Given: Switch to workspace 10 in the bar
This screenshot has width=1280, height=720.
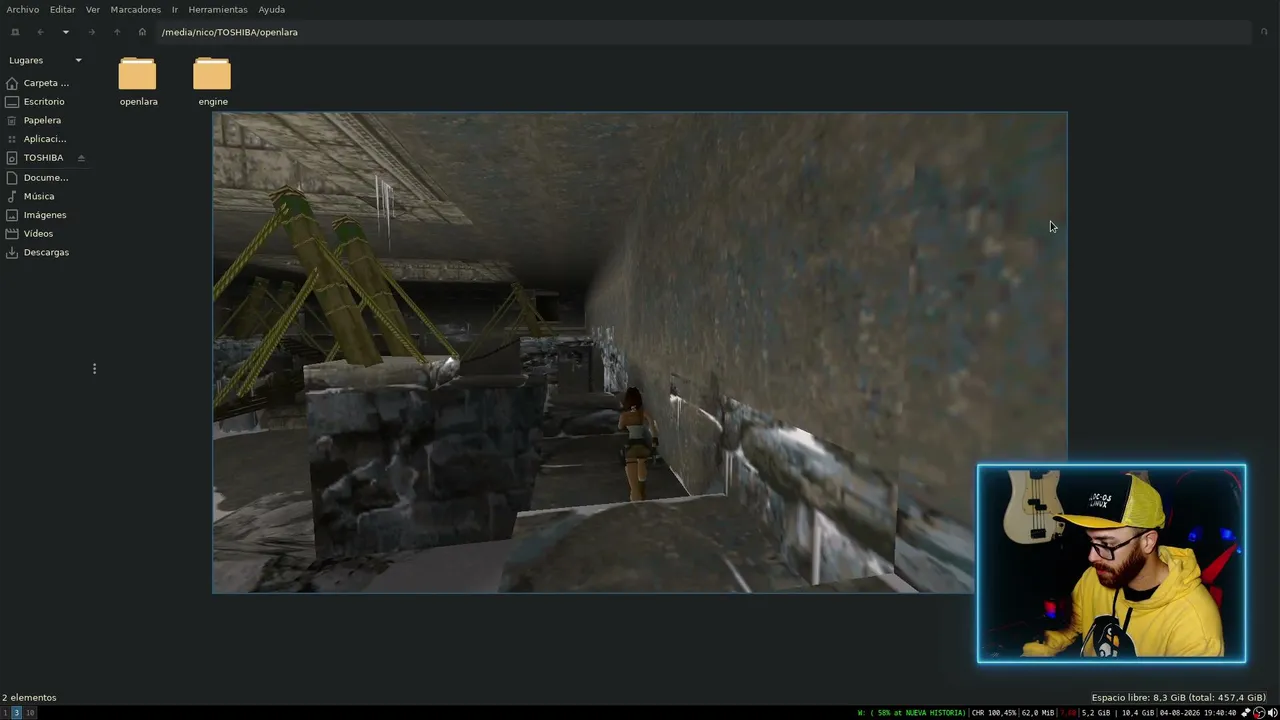Looking at the screenshot, I should 30,713.
